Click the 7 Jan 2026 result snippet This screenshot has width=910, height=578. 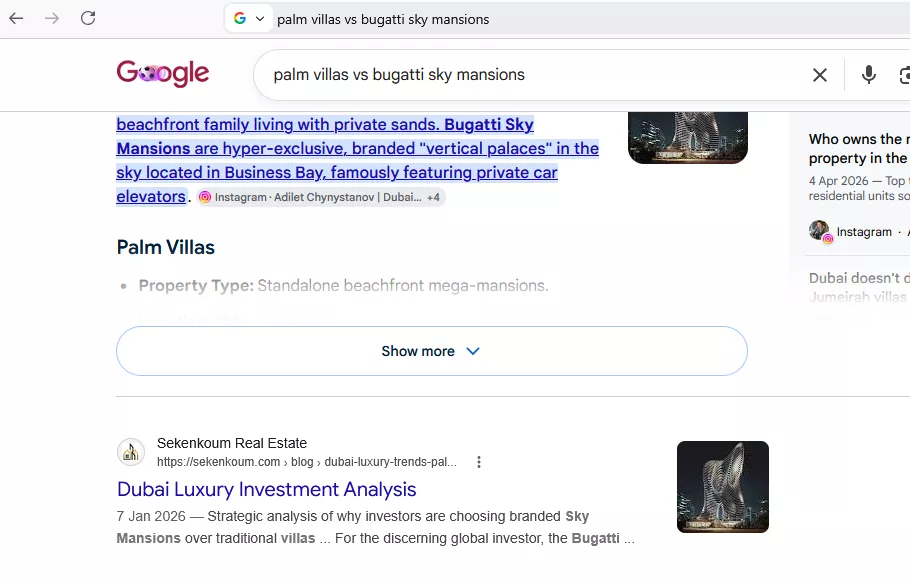click(375, 527)
